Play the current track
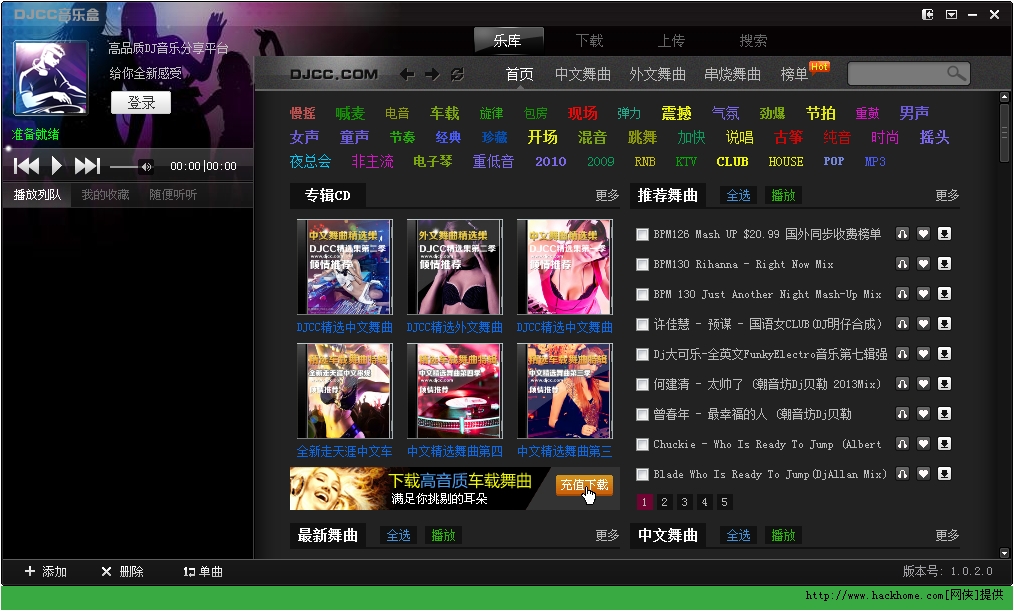 pyautogui.click(x=56, y=166)
